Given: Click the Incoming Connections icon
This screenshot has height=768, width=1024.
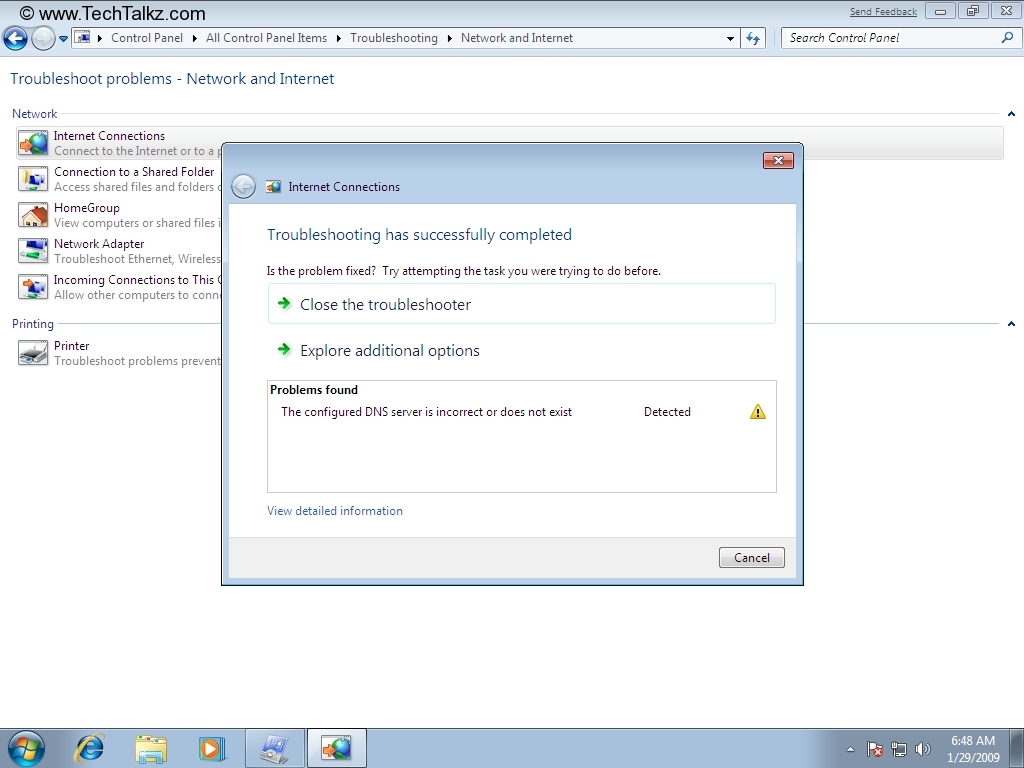Looking at the screenshot, I should [x=33, y=287].
